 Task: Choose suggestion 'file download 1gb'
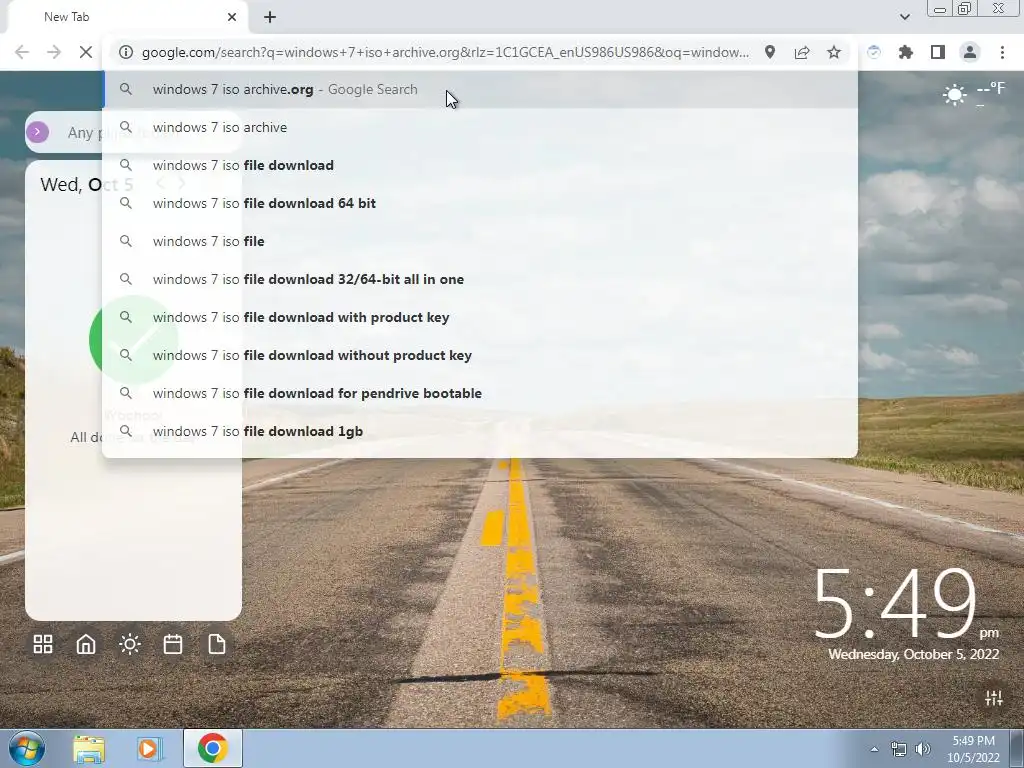(480, 431)
